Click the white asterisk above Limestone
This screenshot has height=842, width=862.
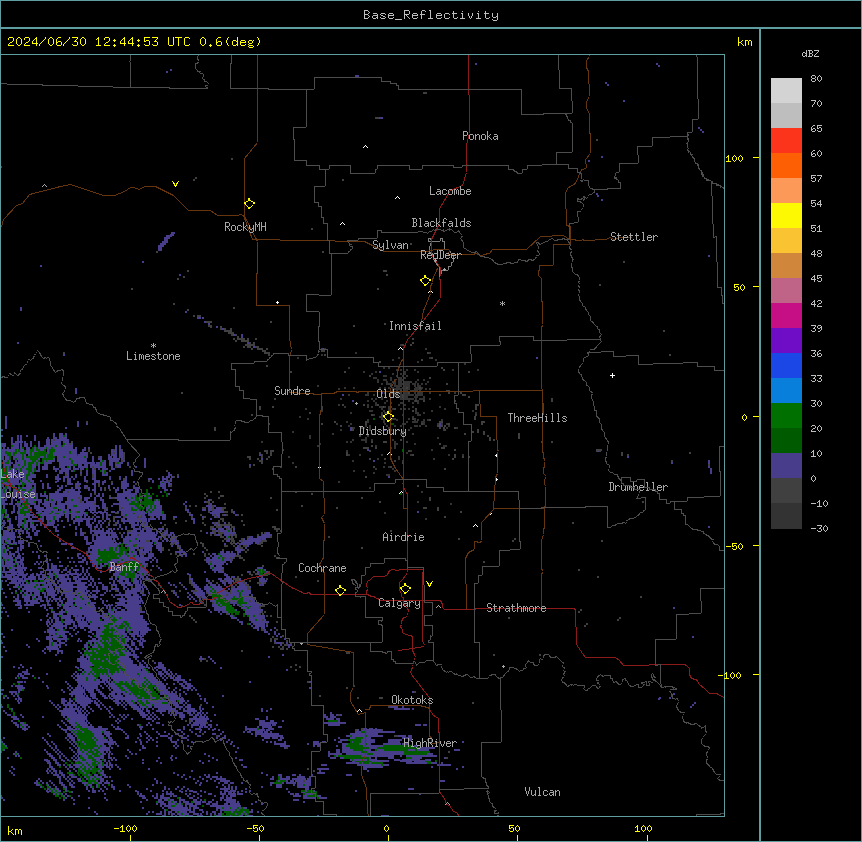tap(153, 346)
